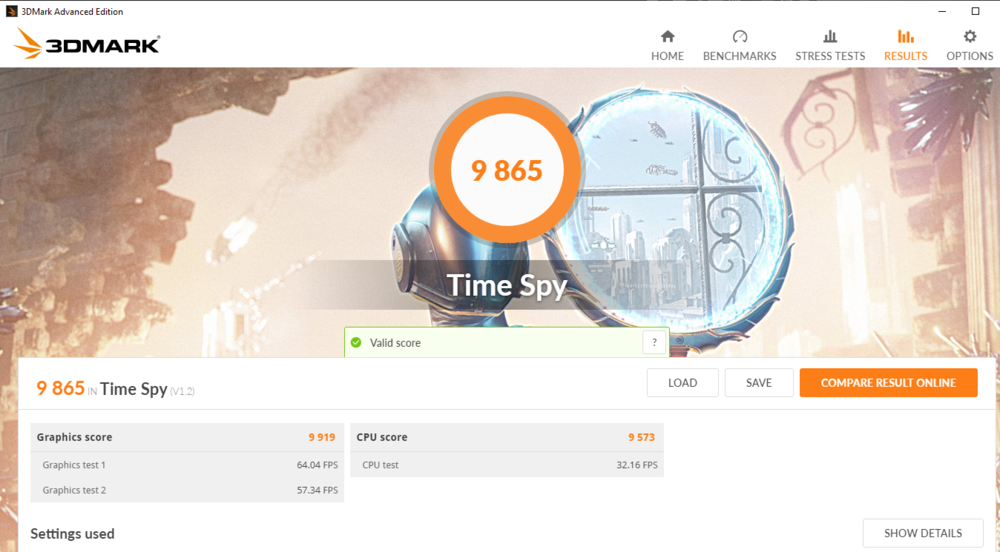Click the Compare Result Online button
Image resolution: width=1000 pixels, height=552 pixels.
coord(888,383)
